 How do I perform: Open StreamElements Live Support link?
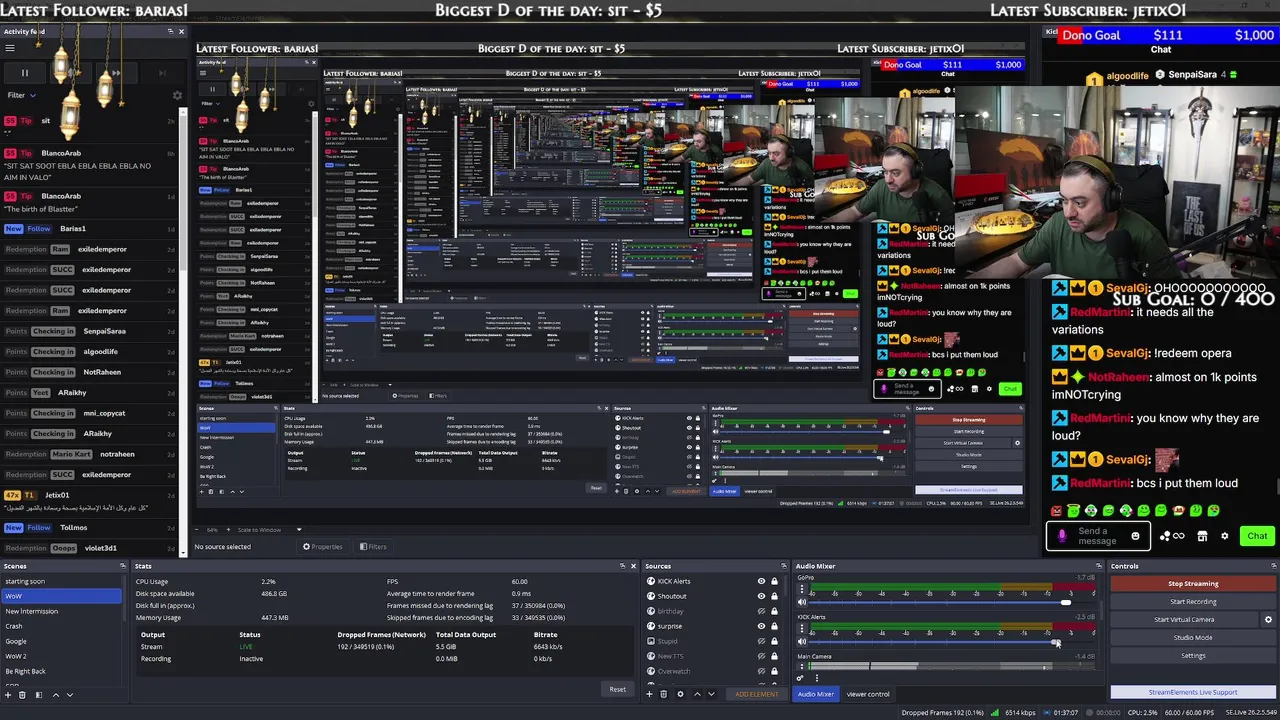pyautogui.click(x=1193, y=692)
